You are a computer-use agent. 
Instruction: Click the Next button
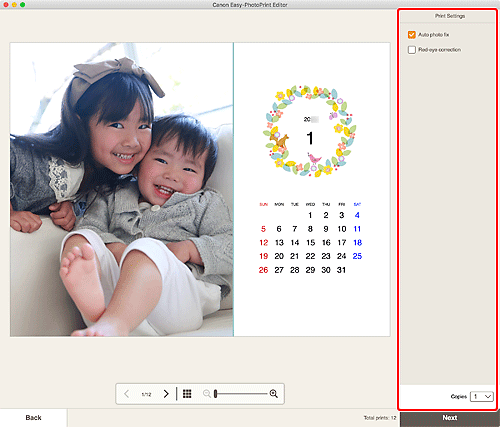pos(450,418)
